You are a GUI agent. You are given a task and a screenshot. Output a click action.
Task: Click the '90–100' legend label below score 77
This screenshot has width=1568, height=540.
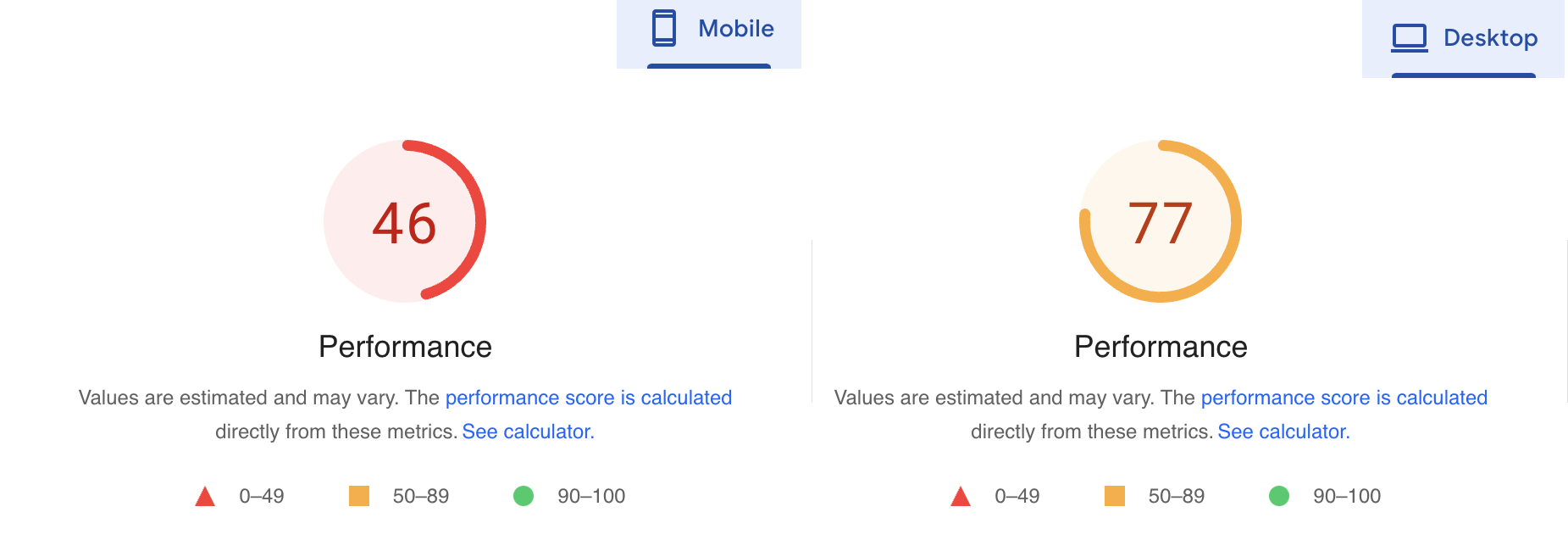1346,496
